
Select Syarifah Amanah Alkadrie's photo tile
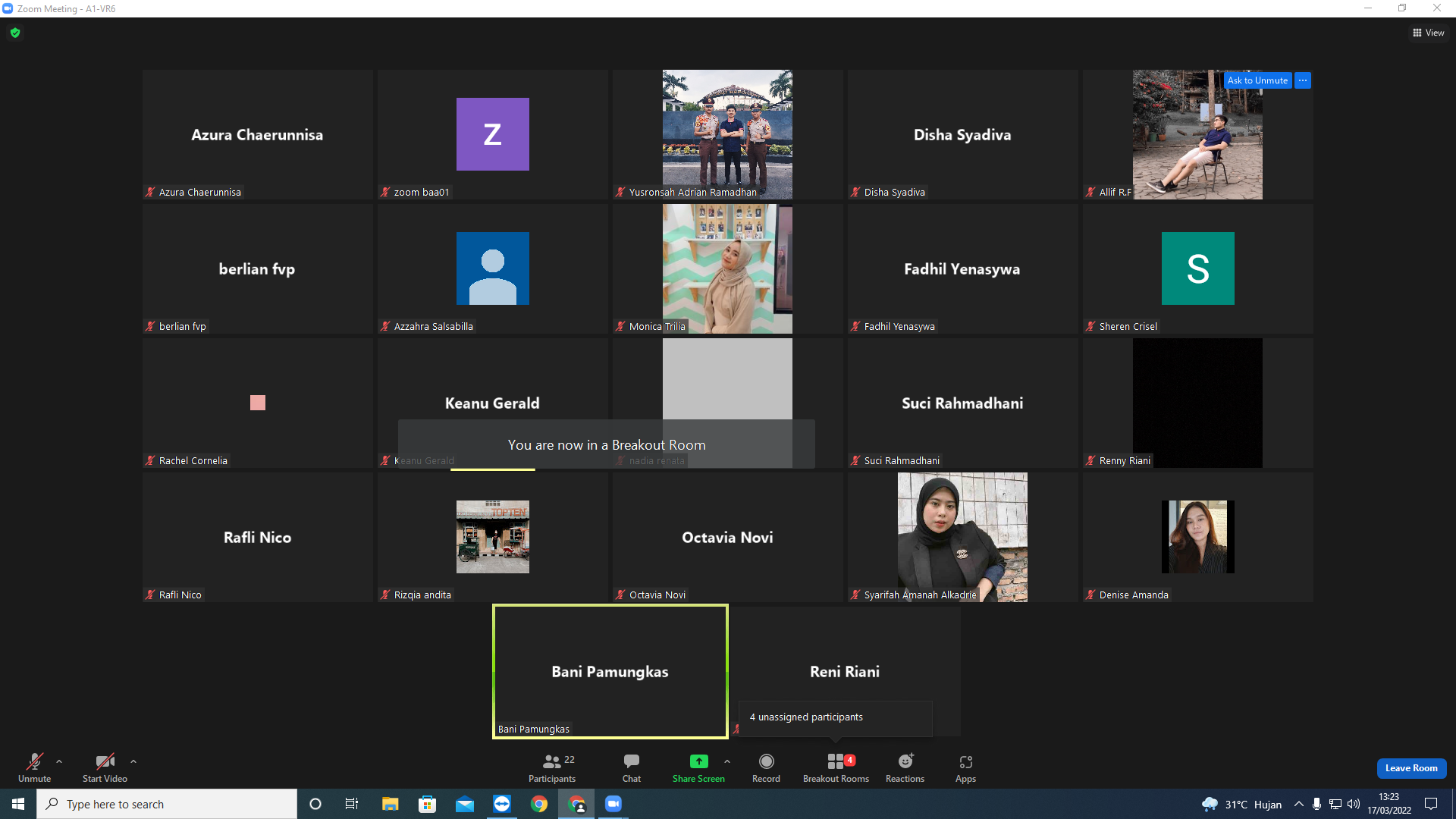(x=962, y=537)
